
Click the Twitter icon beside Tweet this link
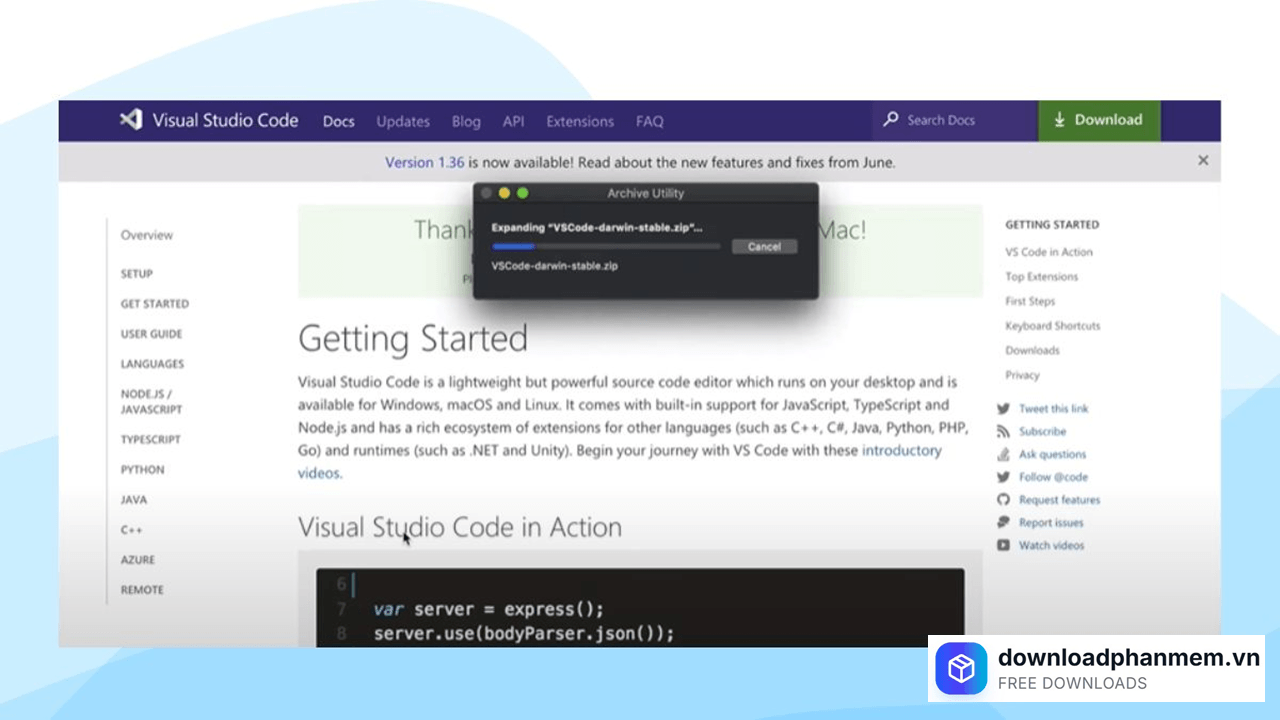pos(1003,408)
